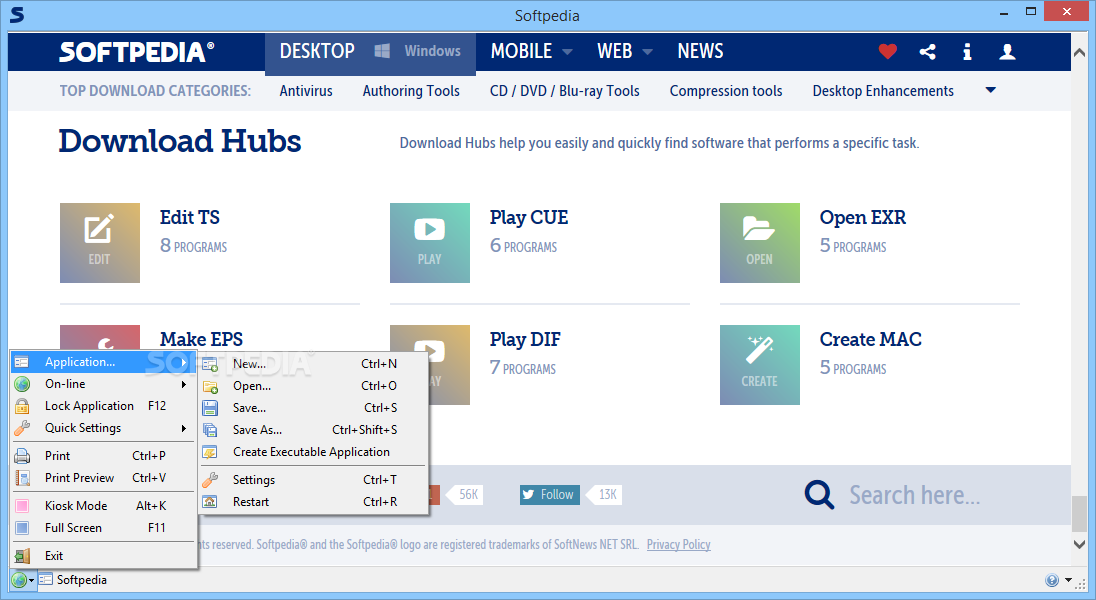This screenshot has height=600, width=1096.
Task: Click Compression tools category link
Action: (x=726, y=91)
